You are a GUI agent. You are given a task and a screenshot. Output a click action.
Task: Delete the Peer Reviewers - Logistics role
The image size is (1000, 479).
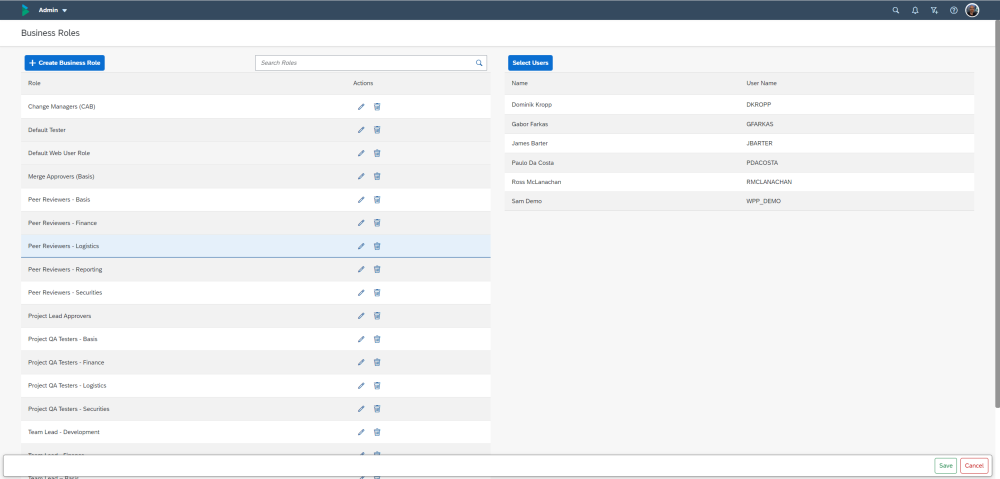point(377,246)
